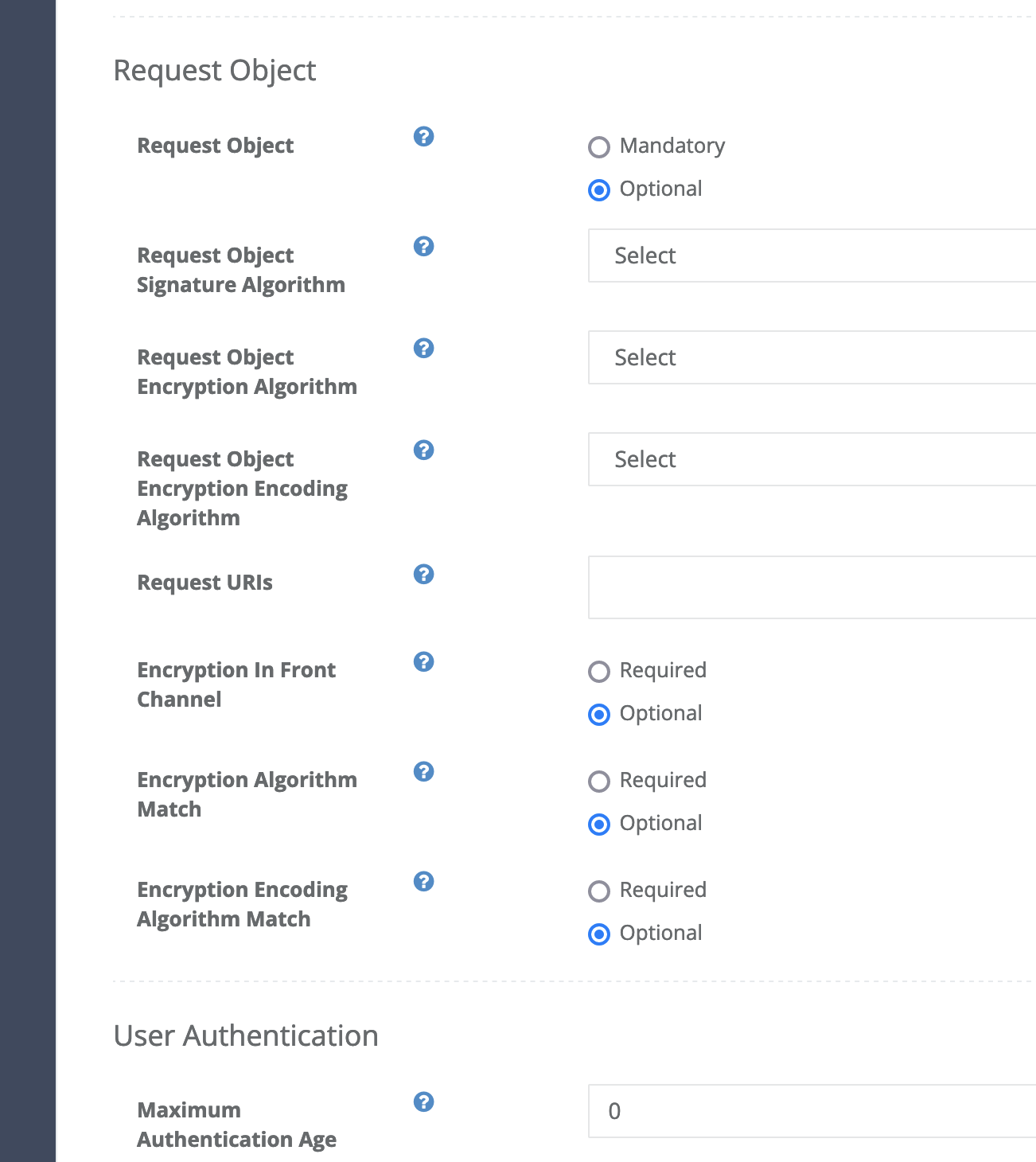This screenshot has height=1162, width=1036.
Task: Set Encryption Encoding Algorithm Match to Required
Action: point(599,891)
